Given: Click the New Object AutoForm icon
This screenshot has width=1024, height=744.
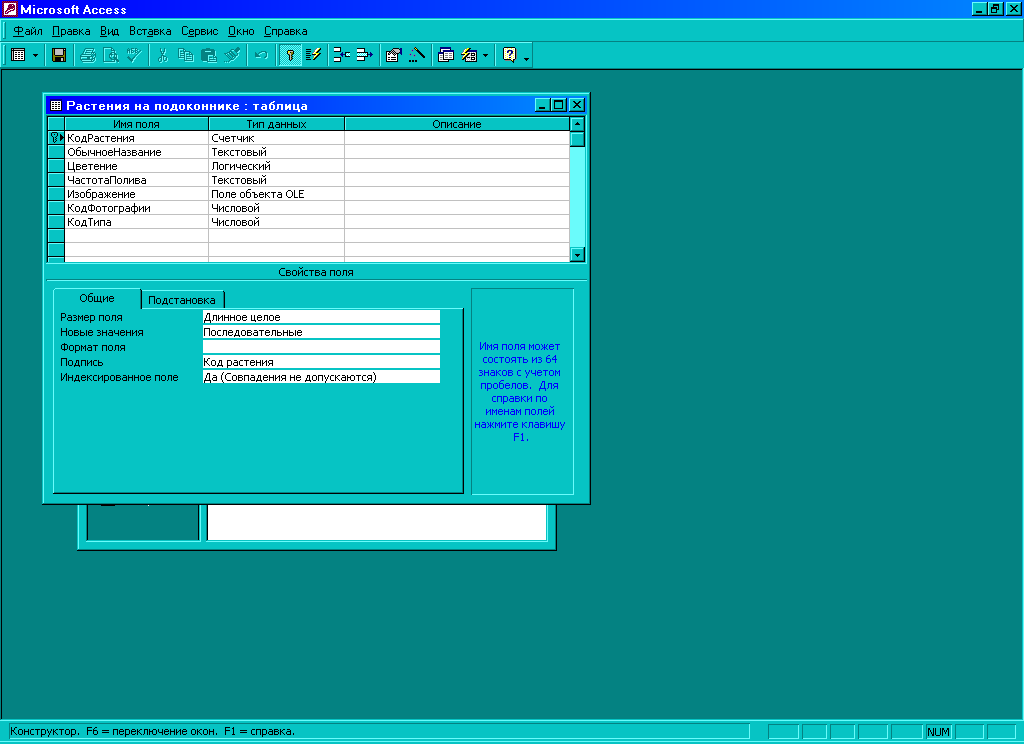Looking at the screenshot, I should (469, 55).
